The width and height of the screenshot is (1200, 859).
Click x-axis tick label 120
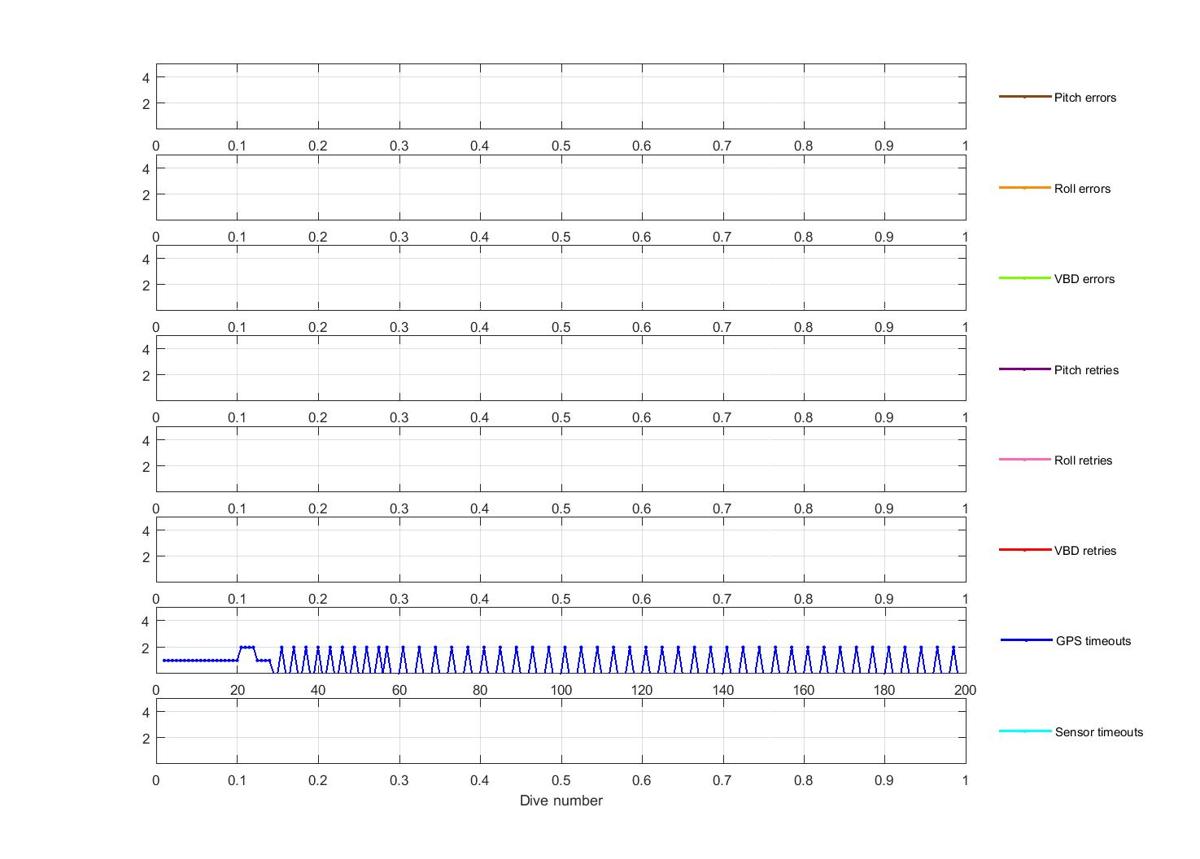point(642,690)
